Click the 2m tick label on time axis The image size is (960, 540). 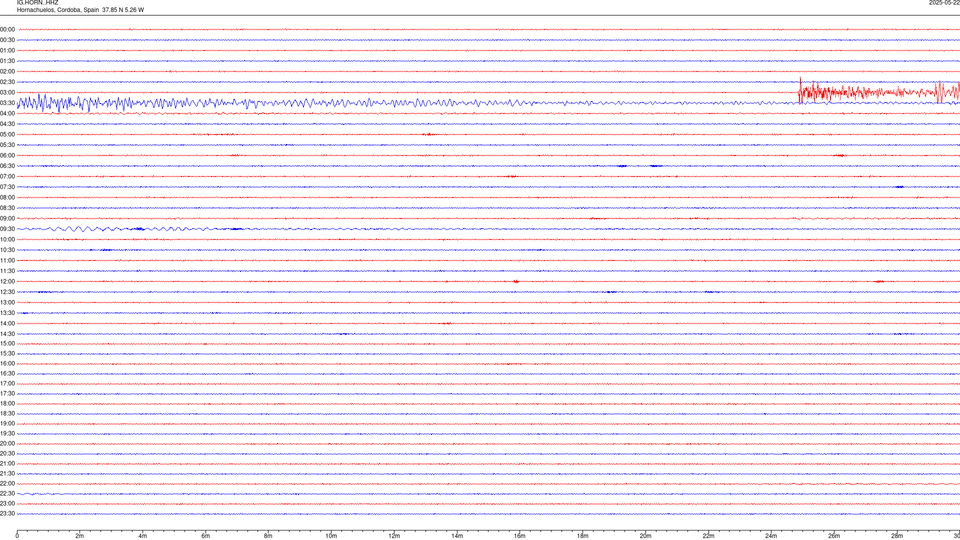pos(80,536)
